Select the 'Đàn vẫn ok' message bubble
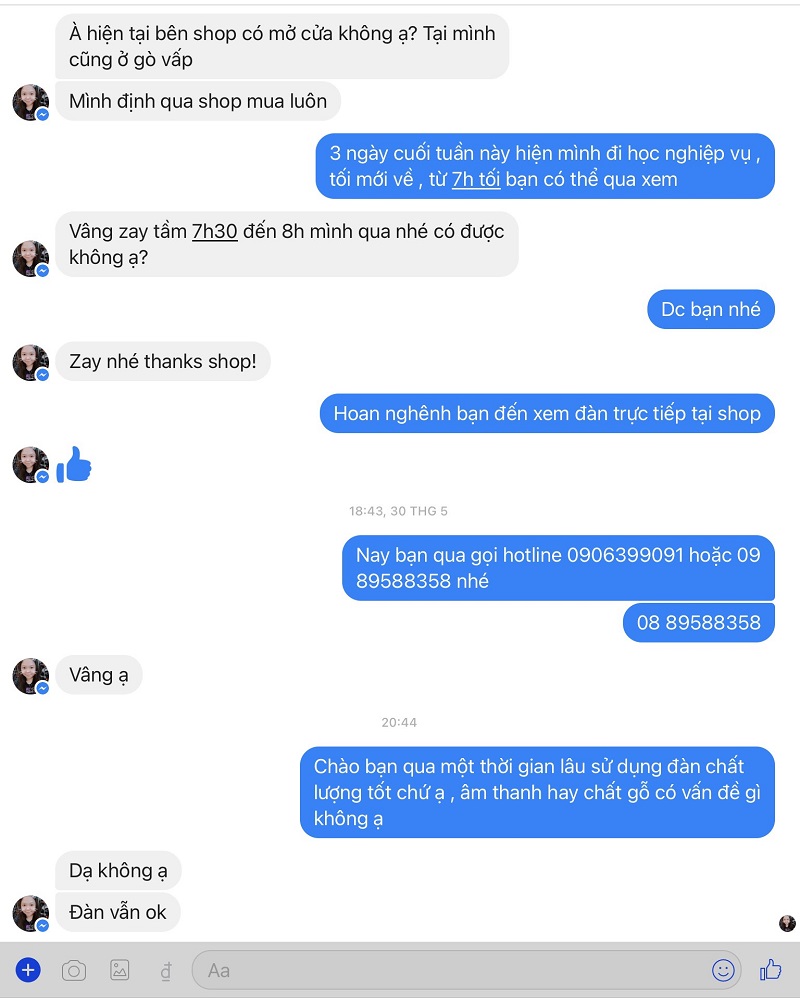Screen dimensions: 800x998 (118, 912)
